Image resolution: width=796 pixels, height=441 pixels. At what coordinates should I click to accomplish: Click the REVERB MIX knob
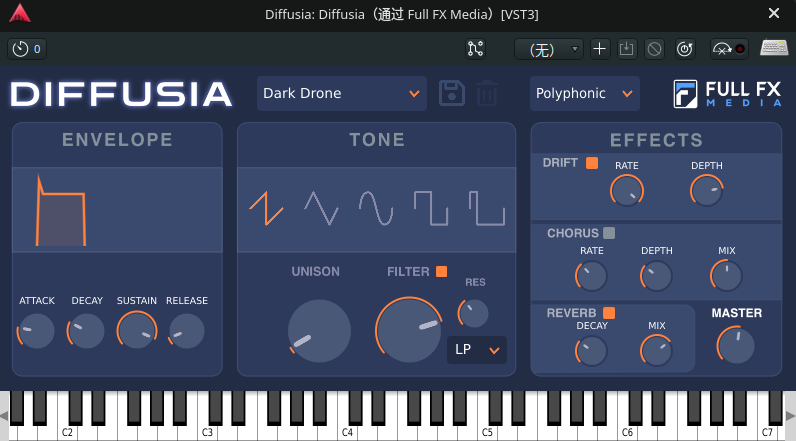656,351
